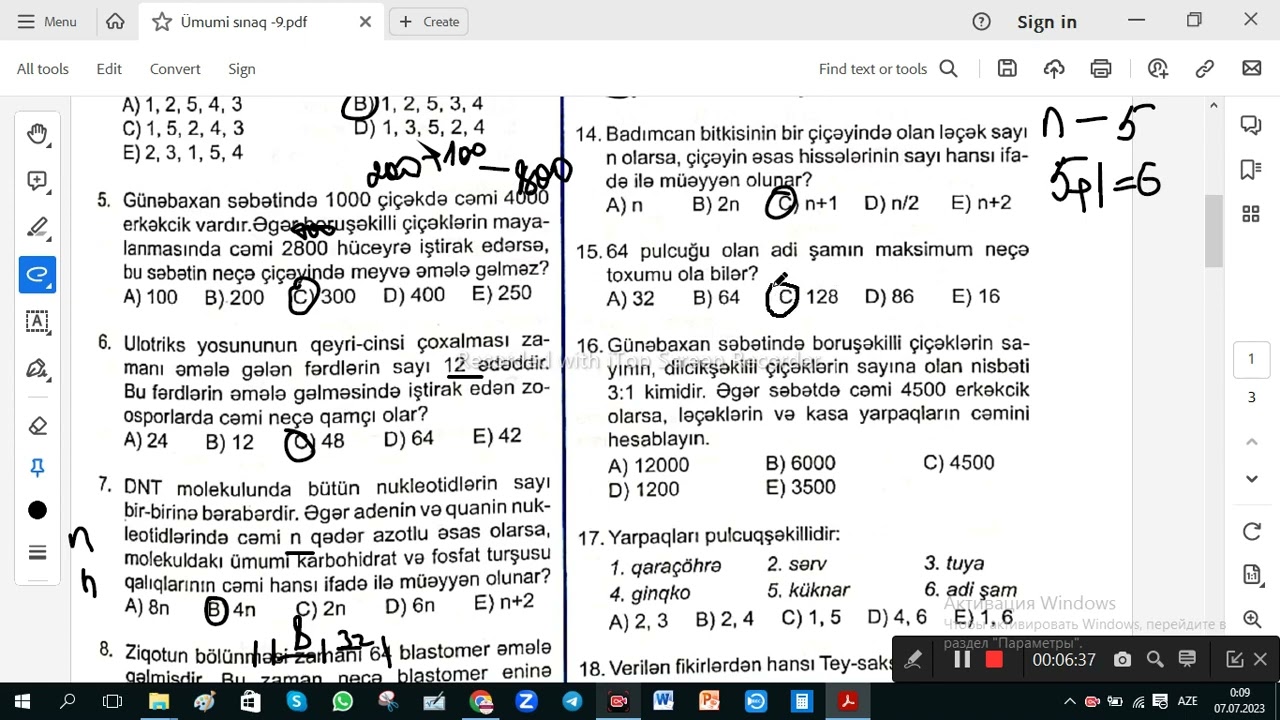Switch the AZE keyboard language indicator
The image size is (1280, 720).
pos(1187,701)
